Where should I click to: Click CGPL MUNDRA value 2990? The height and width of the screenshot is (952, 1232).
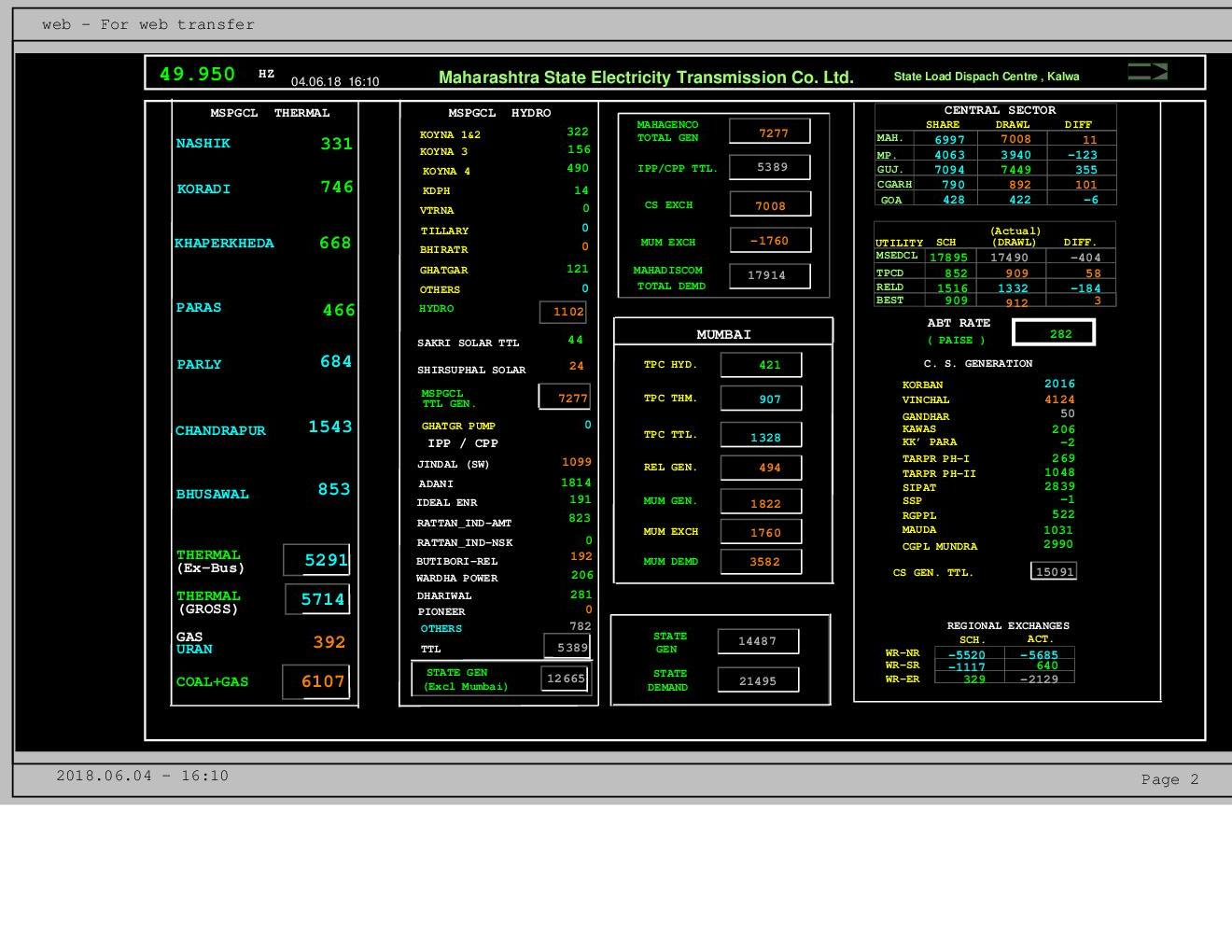tap(1058, 544)
